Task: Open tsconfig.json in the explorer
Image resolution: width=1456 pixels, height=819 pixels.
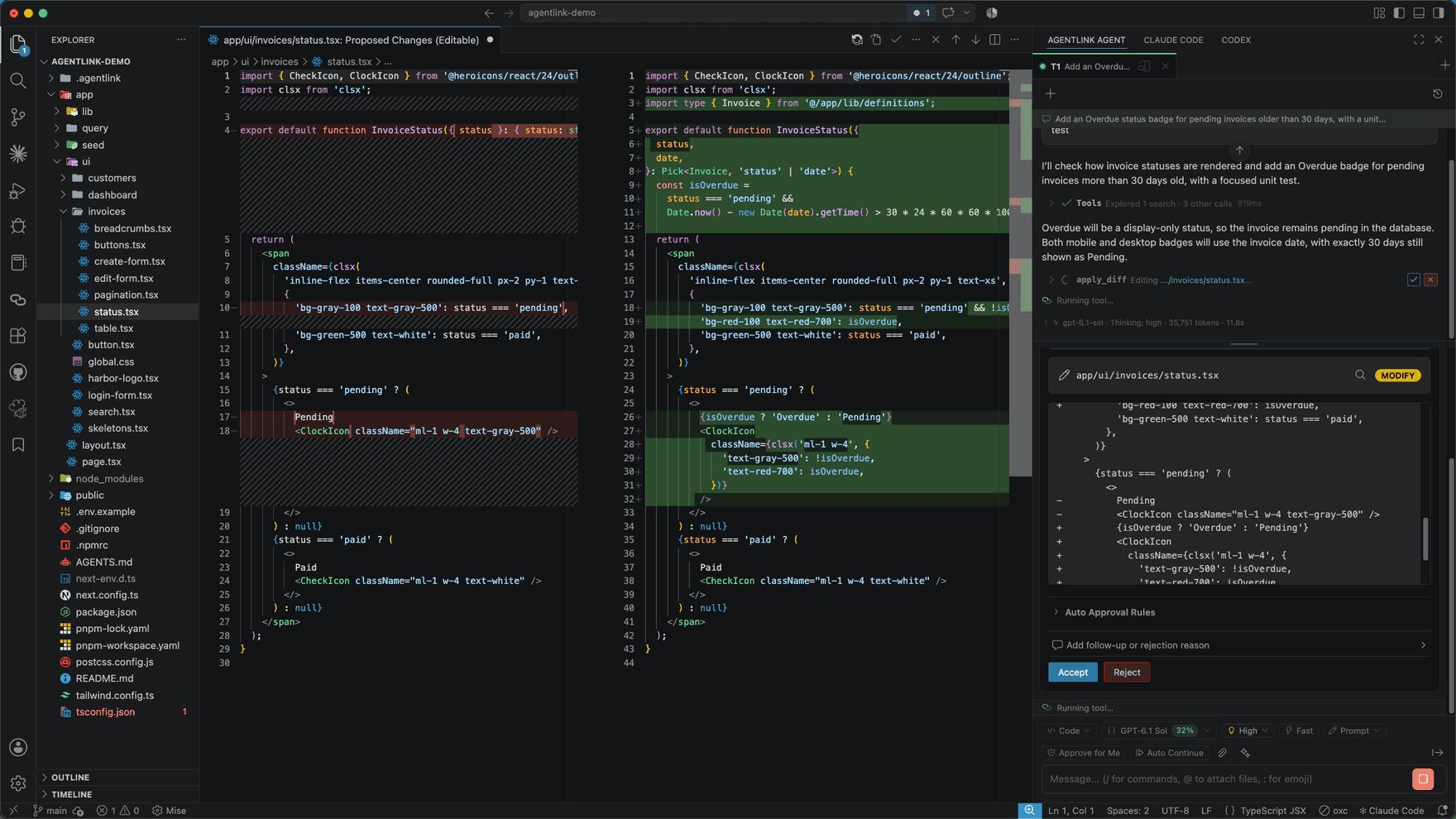Action: coord(105,711)
